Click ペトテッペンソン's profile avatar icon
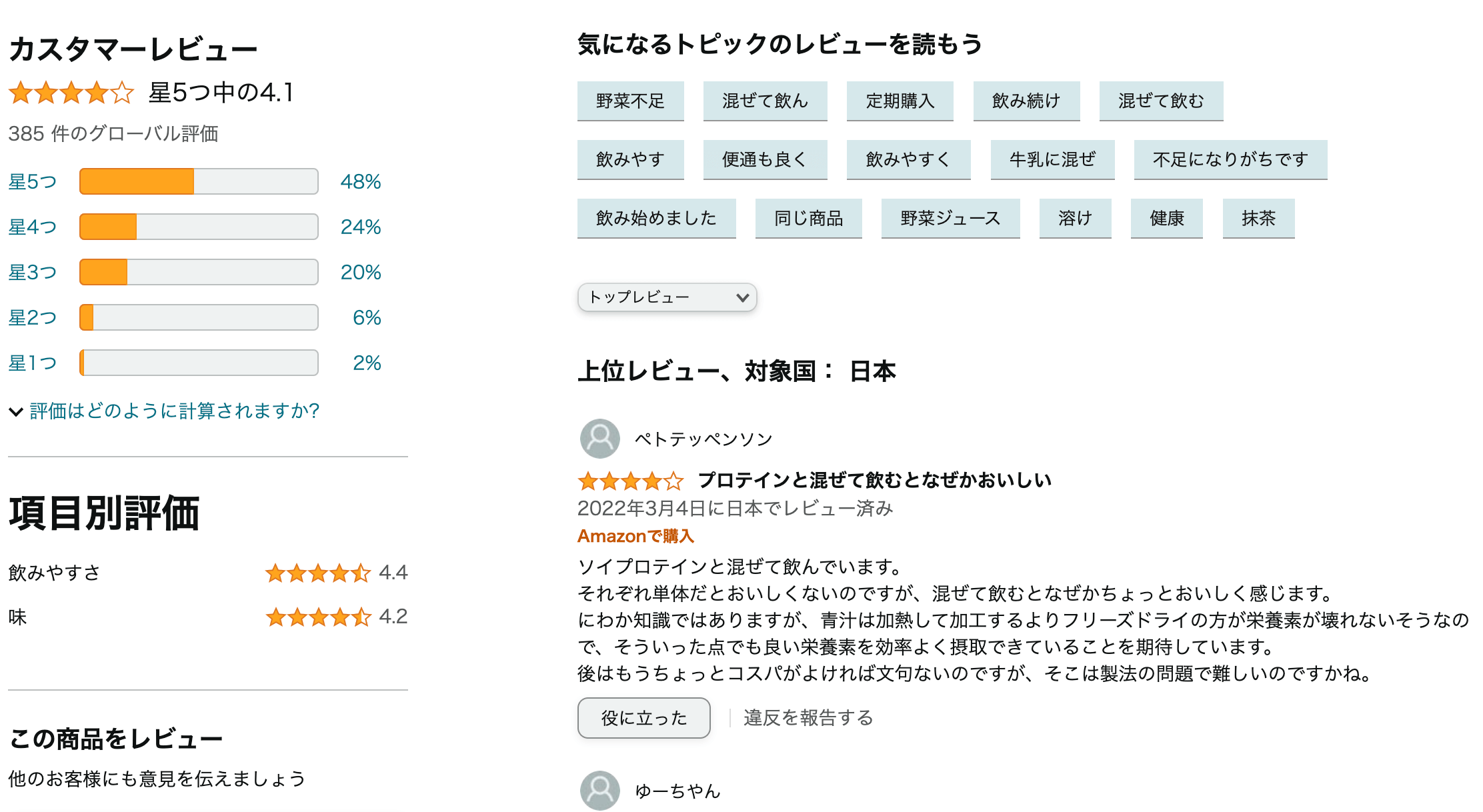Screen dimensions: 1483x812 [599, 439]
